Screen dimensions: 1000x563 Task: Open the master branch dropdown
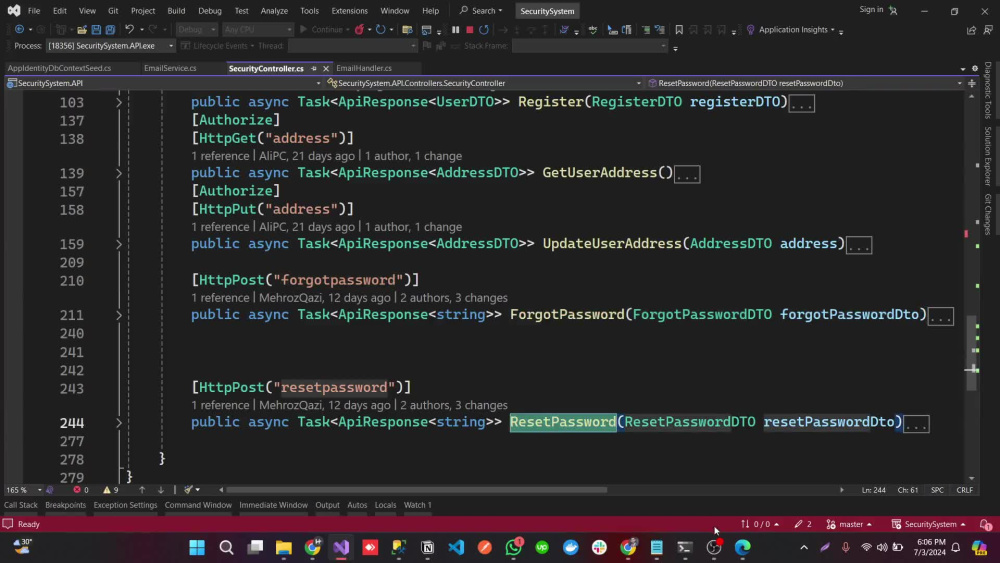click(x=849, y=524)
